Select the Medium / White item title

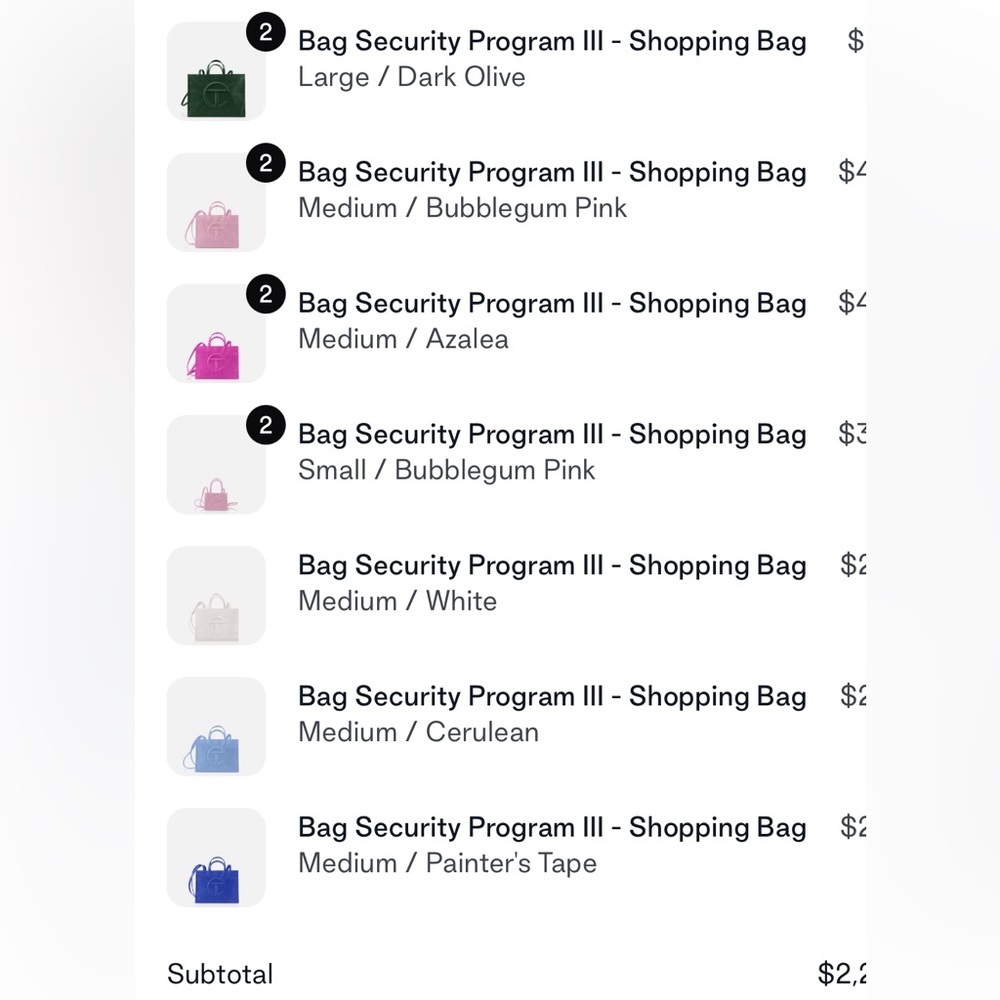click(551, 566)
